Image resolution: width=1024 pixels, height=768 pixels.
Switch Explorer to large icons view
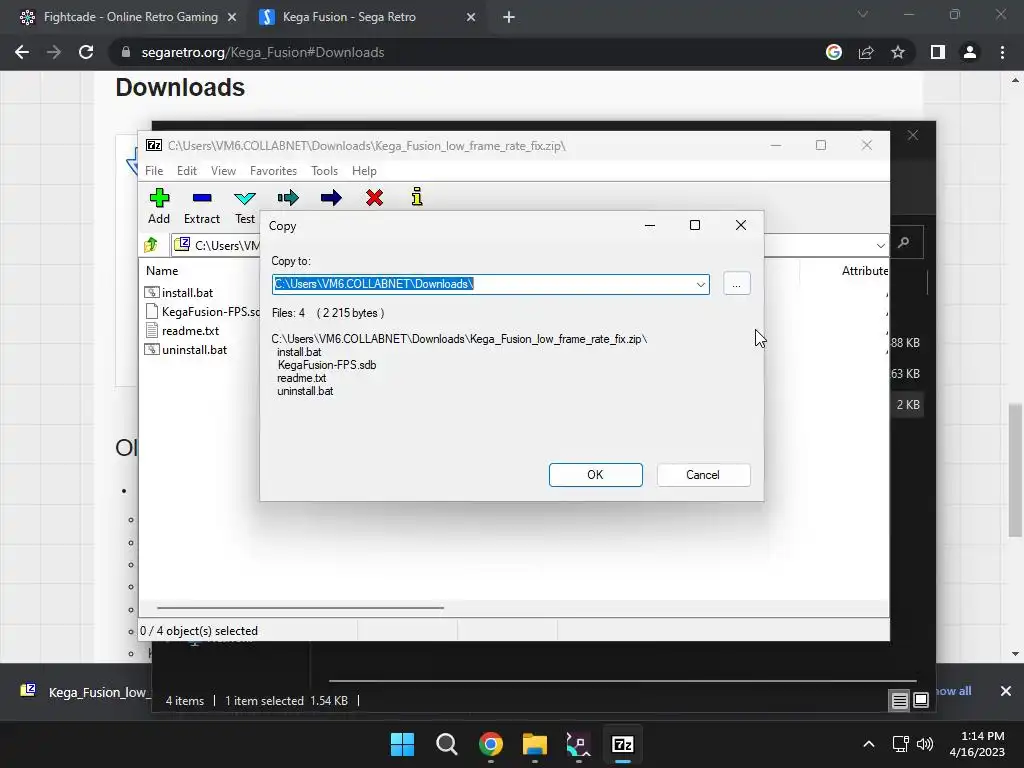click(x=921, y=700)
